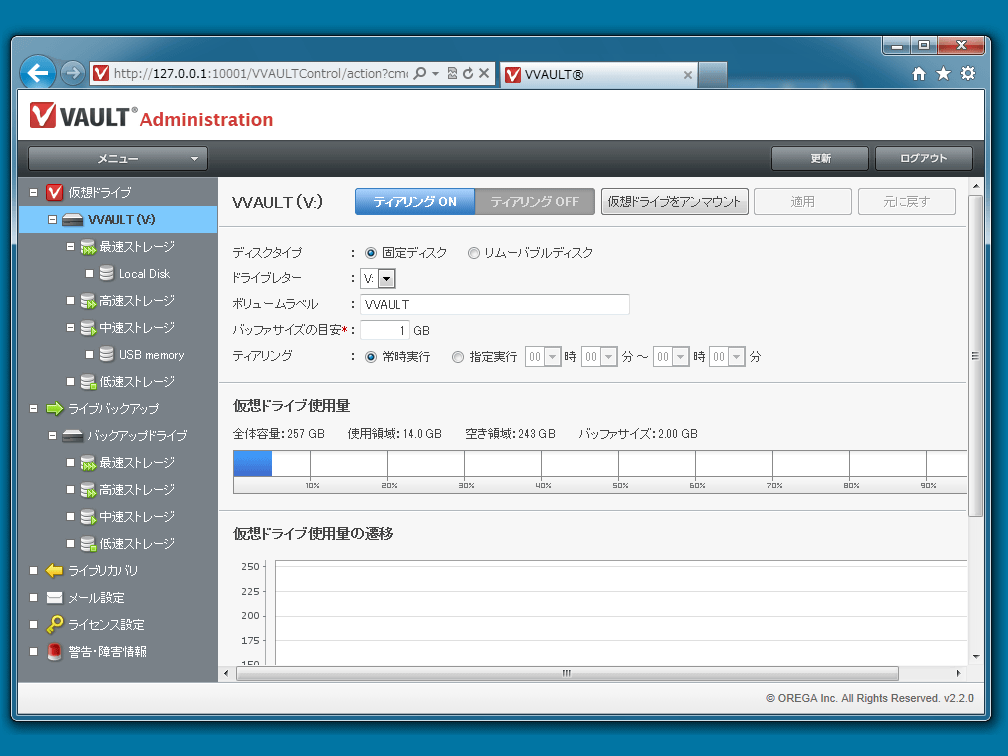Click the browser back arrow button

tap(37, 73)
